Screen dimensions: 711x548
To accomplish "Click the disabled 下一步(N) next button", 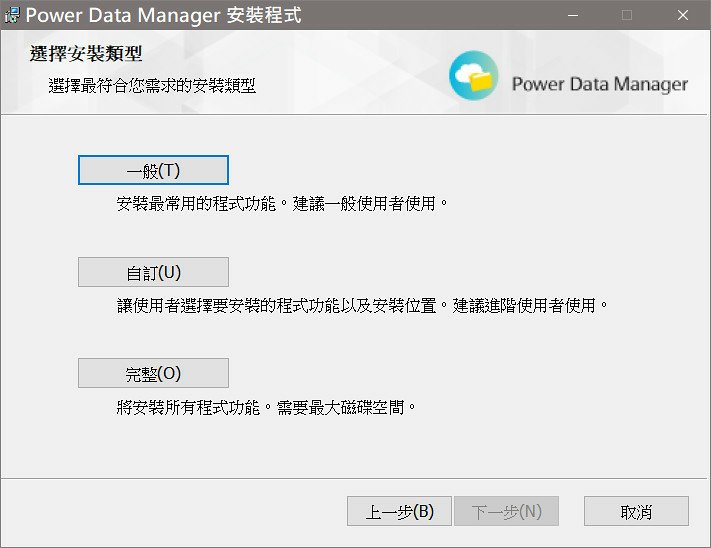I will [x=506, y=511].
